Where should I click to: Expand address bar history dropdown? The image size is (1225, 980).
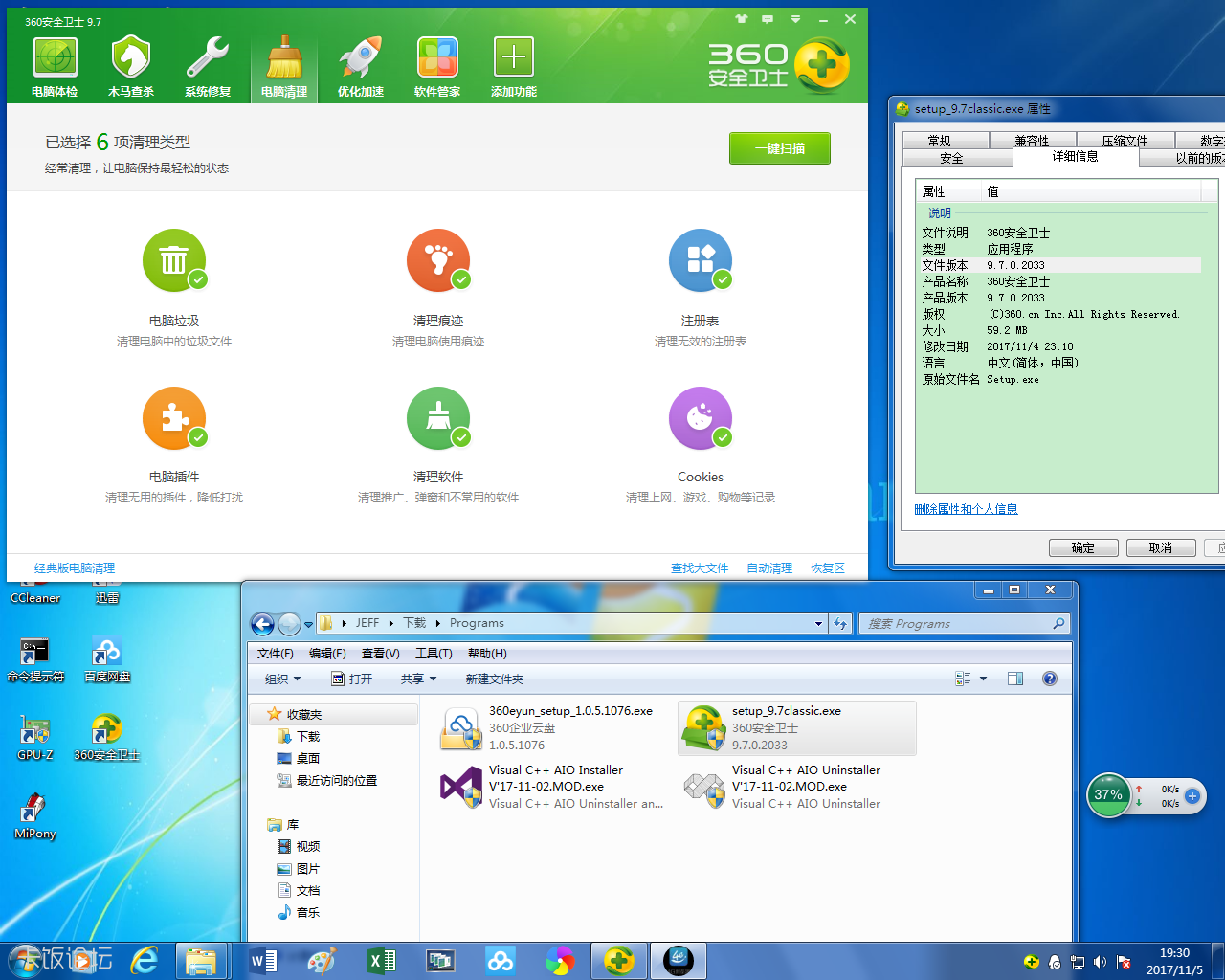pyautogui.click(x=818, y=623)
